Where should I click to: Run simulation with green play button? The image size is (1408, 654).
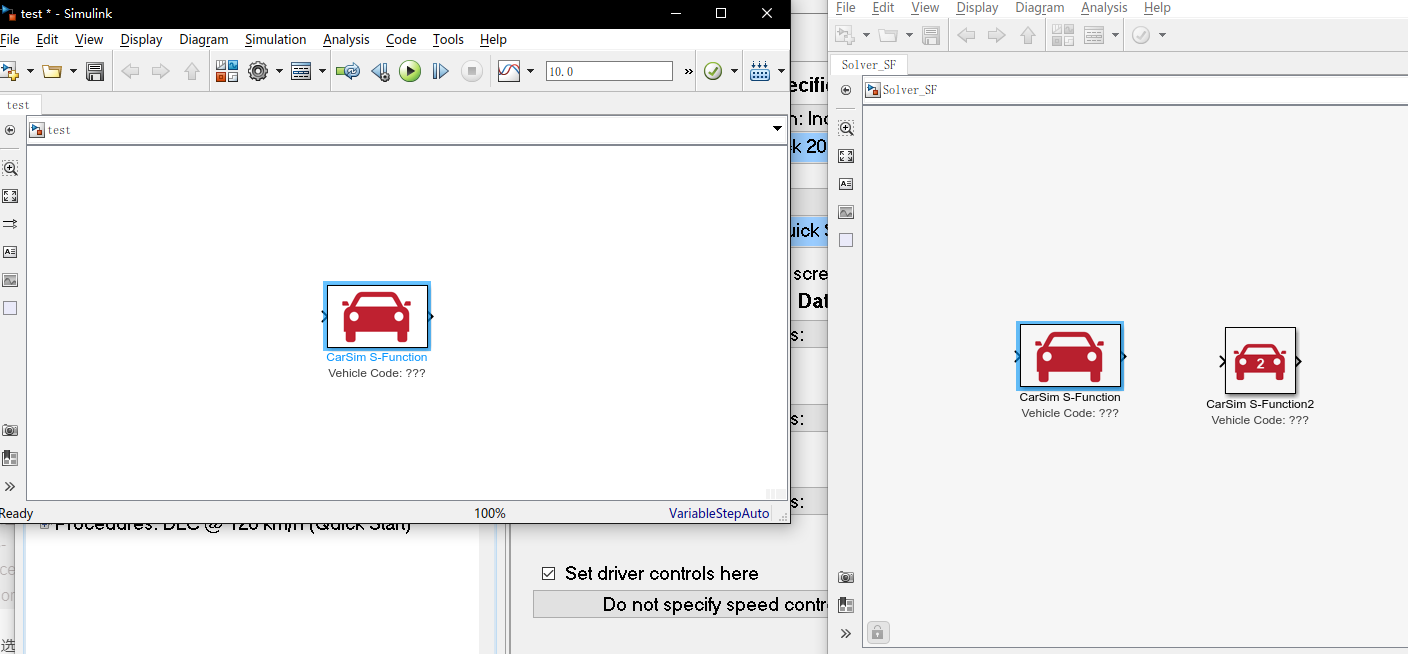[410, 71]
